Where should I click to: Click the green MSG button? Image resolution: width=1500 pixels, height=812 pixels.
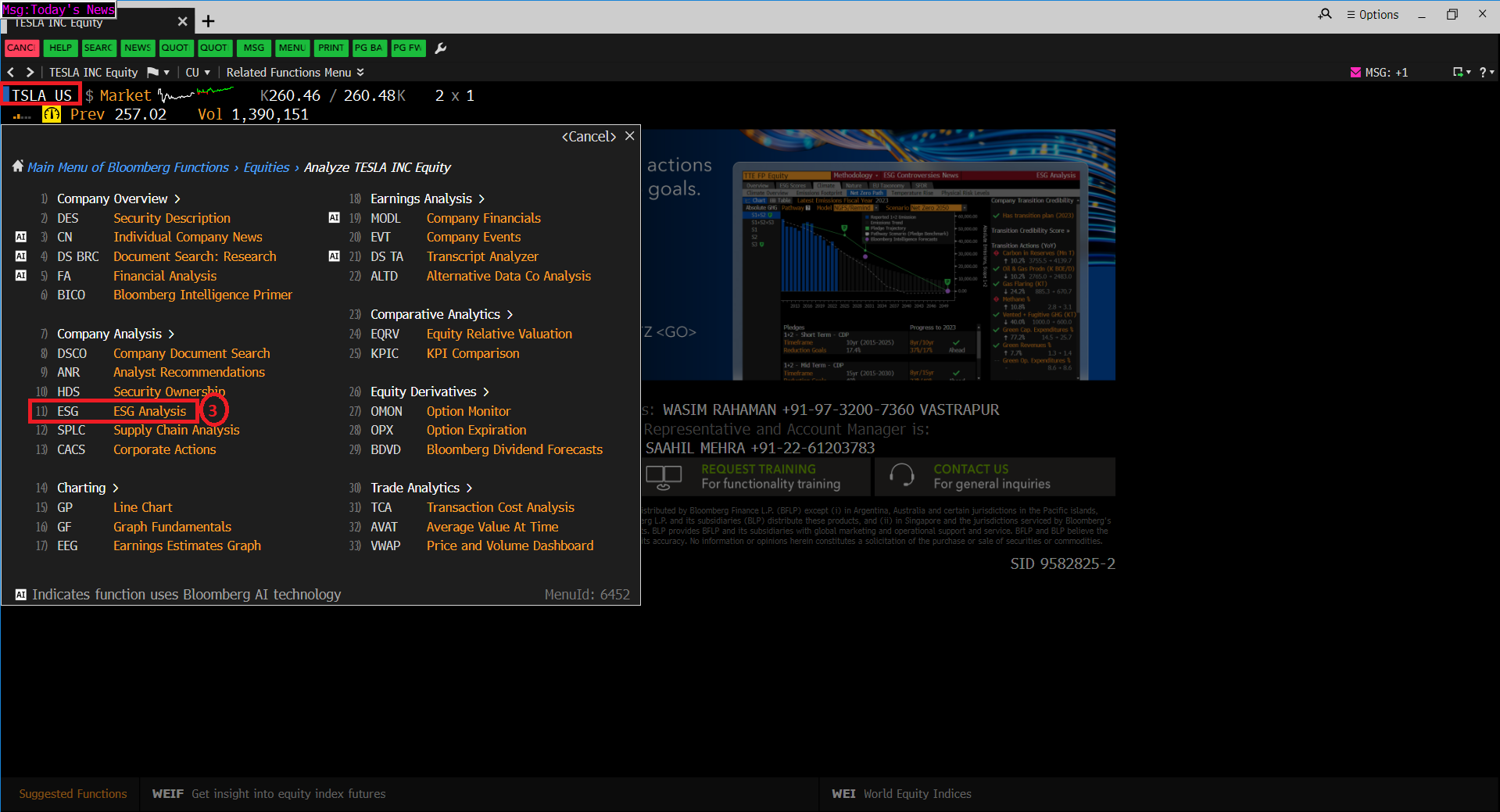pos(254,48)
